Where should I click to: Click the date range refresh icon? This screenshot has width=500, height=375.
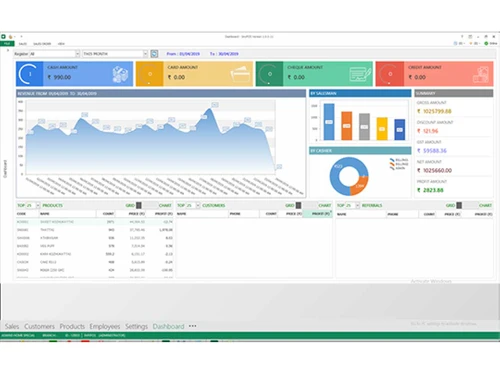(154, 54)
